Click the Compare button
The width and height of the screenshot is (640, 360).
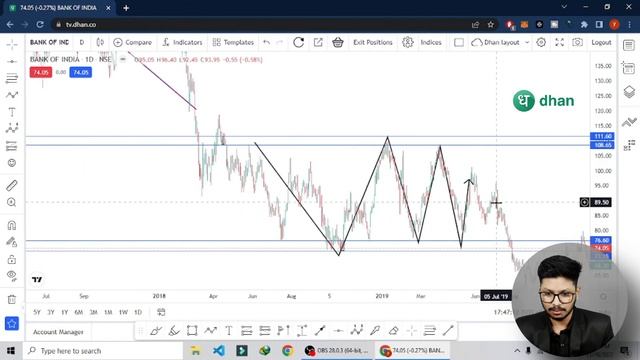(133, 42)
